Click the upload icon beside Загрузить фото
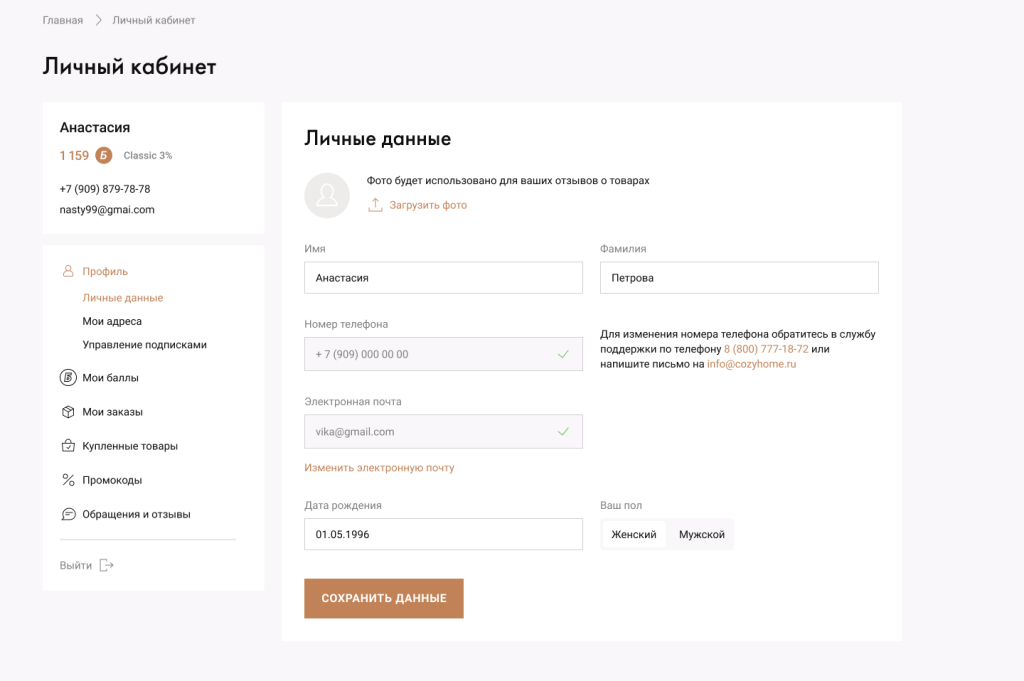This screenshot has width=1024, height=681. click(x=376, y=205)
